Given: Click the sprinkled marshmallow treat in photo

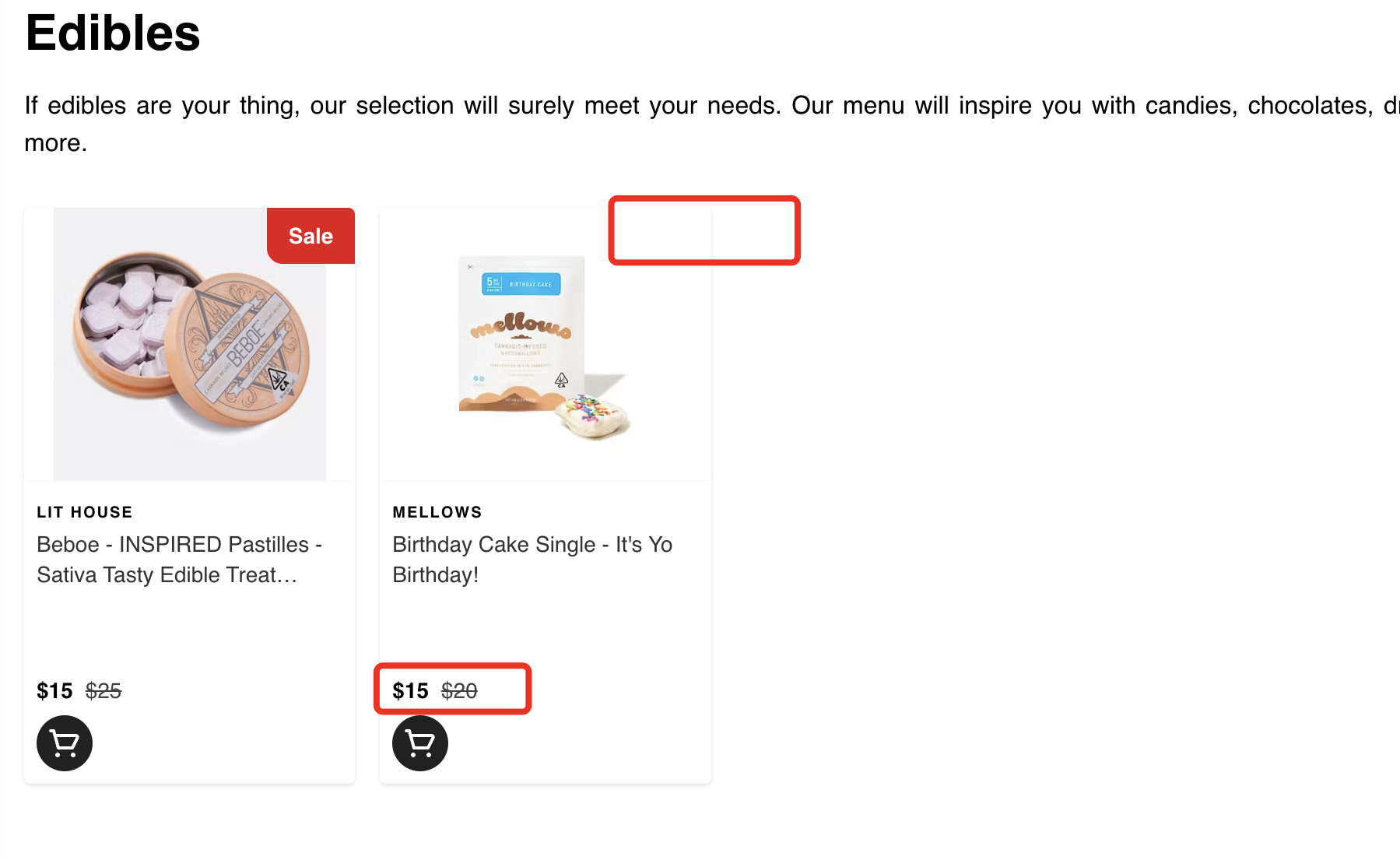Looking at the screenshot, I should pyautogui.click(x=592, y=415).
